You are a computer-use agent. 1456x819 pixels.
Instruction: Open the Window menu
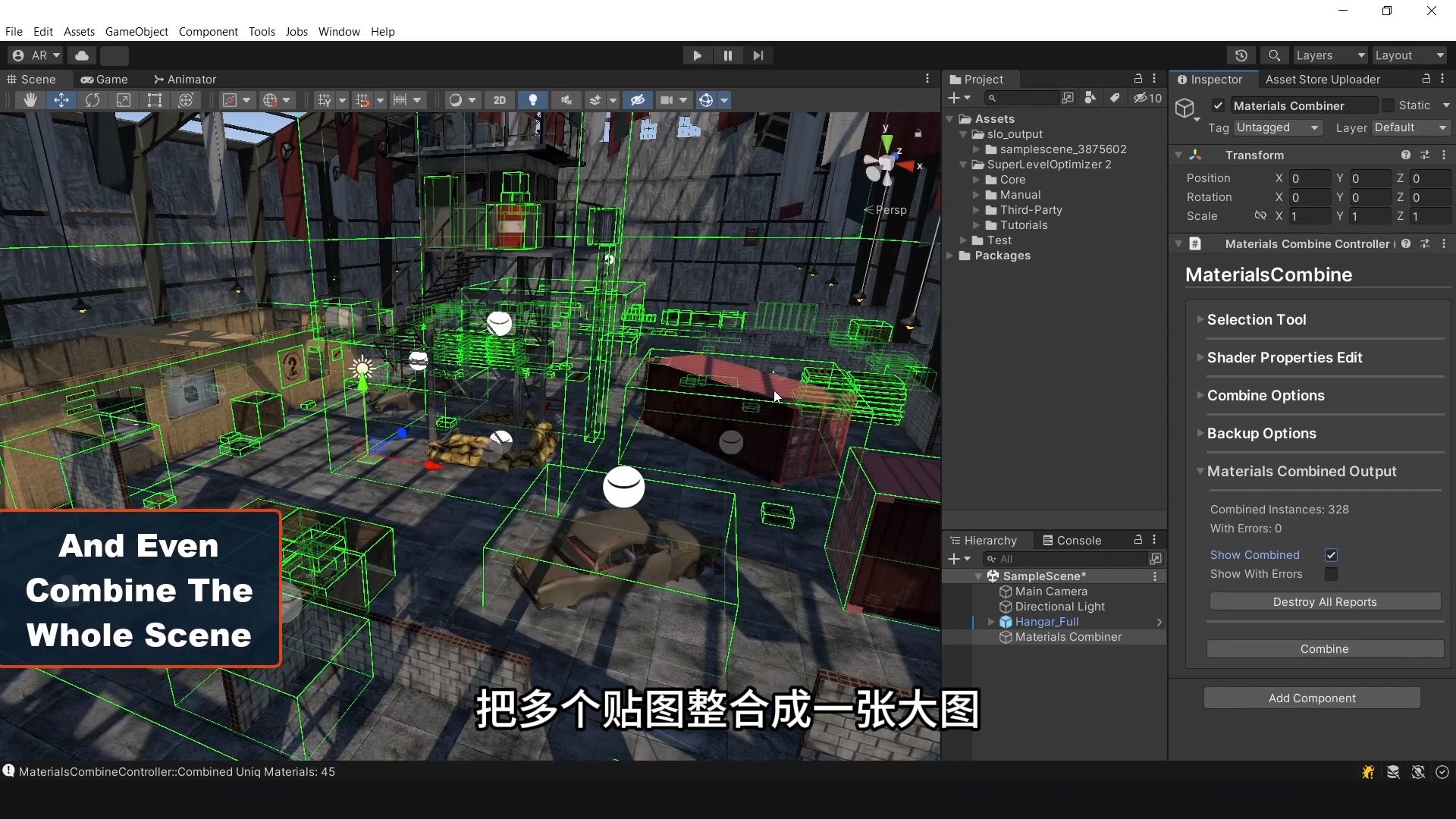click(339, 31)
